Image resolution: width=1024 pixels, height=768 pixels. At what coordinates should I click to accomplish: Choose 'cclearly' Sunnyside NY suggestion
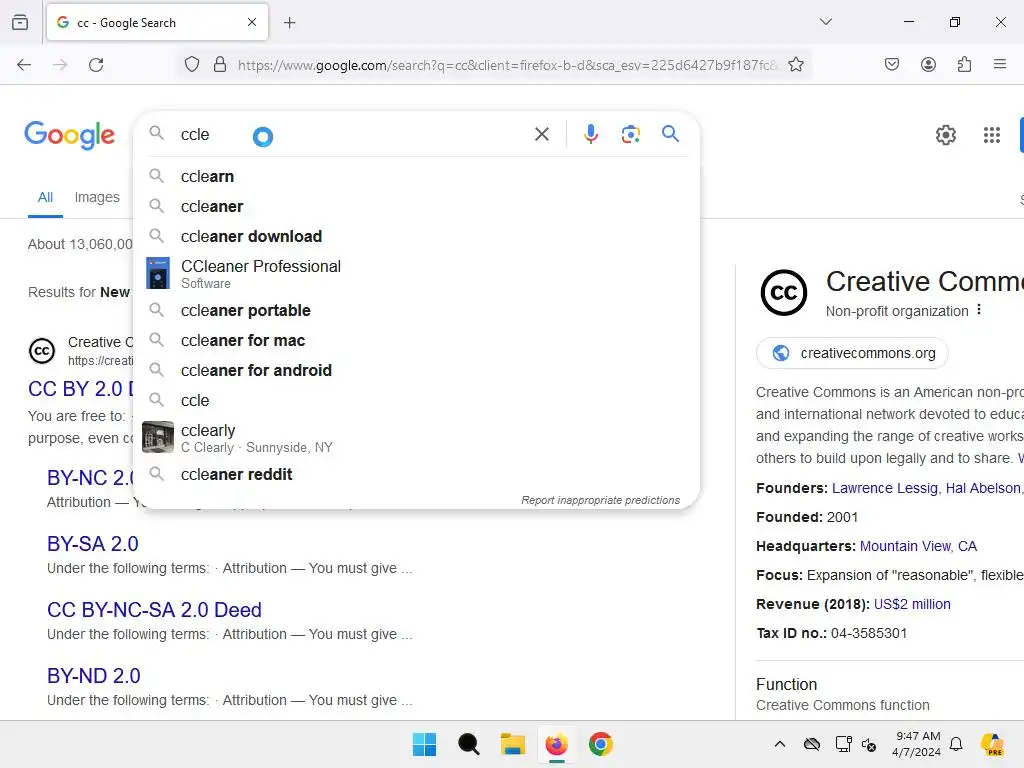417,438
